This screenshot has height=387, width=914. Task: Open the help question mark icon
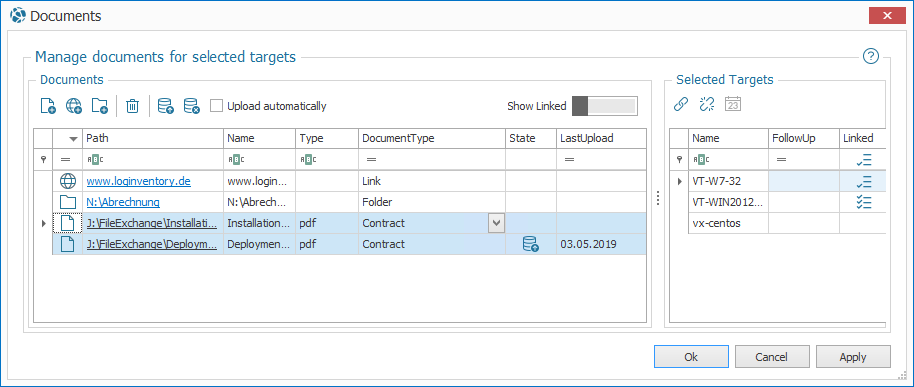click(870, 56)
